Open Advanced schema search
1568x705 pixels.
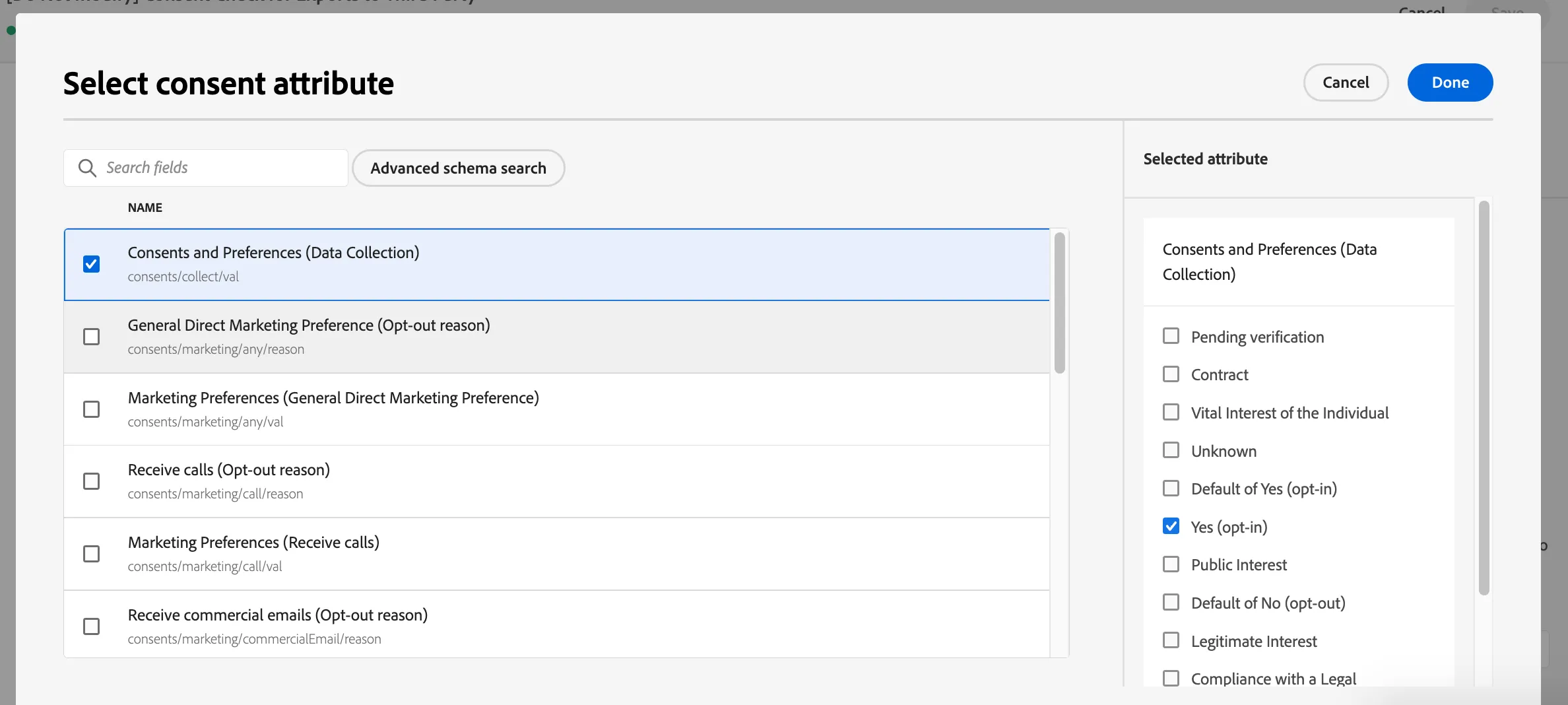(458, 168)
